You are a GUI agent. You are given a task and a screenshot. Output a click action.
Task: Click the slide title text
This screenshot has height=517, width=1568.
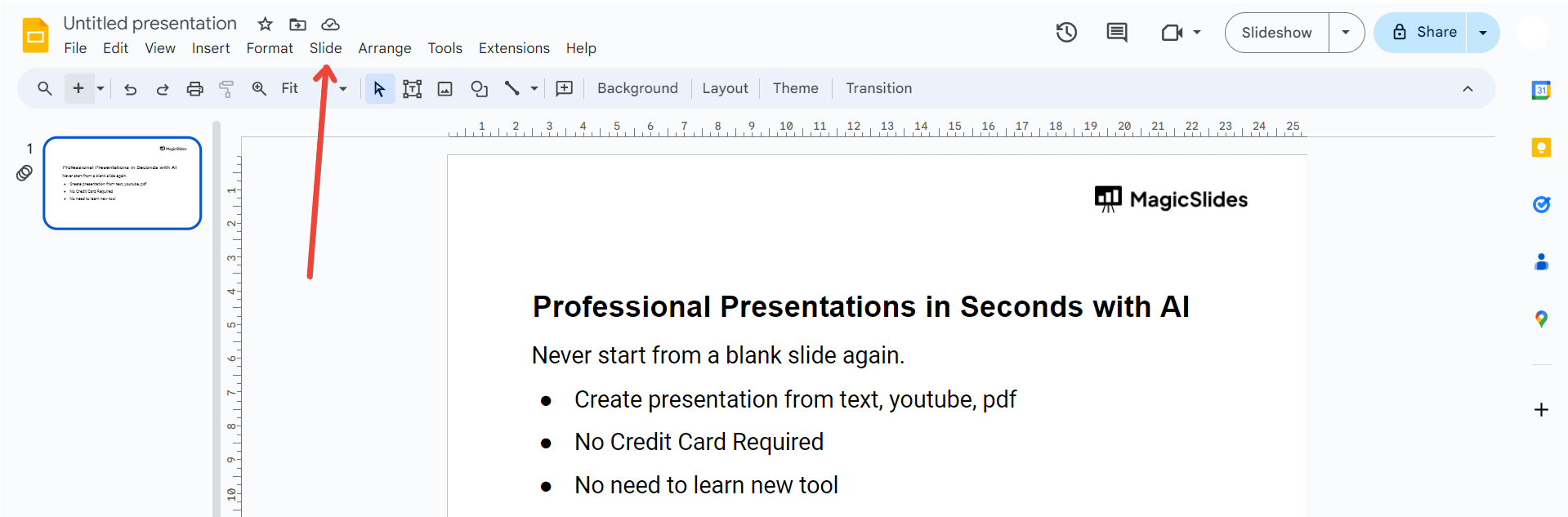(860, 307)
